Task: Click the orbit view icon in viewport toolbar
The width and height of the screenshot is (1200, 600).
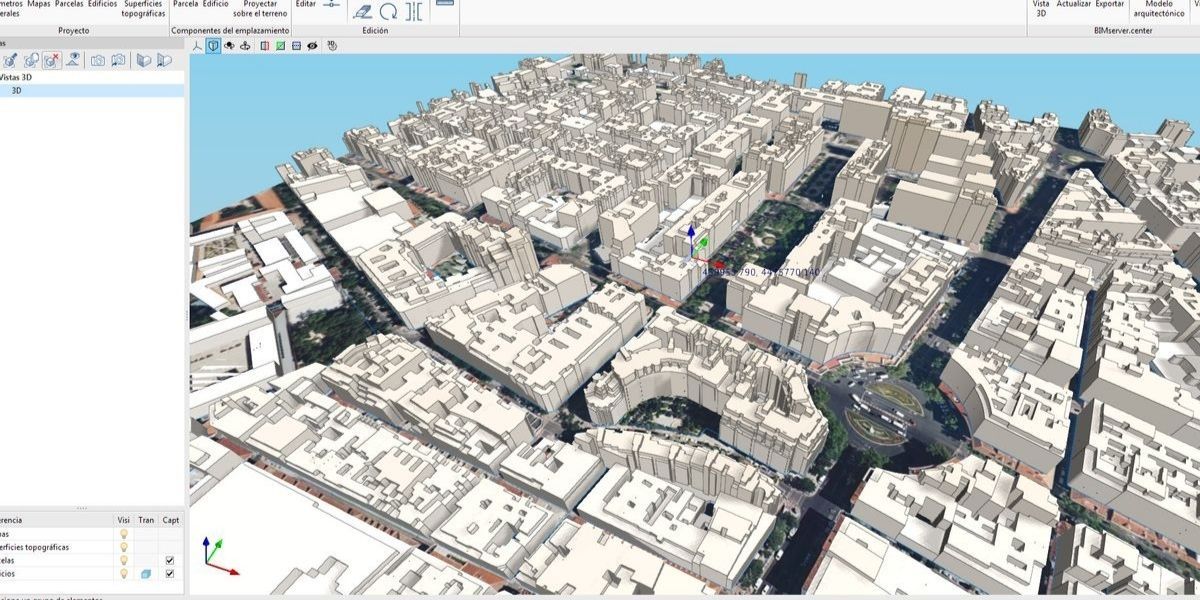Action: click(245, 46)
